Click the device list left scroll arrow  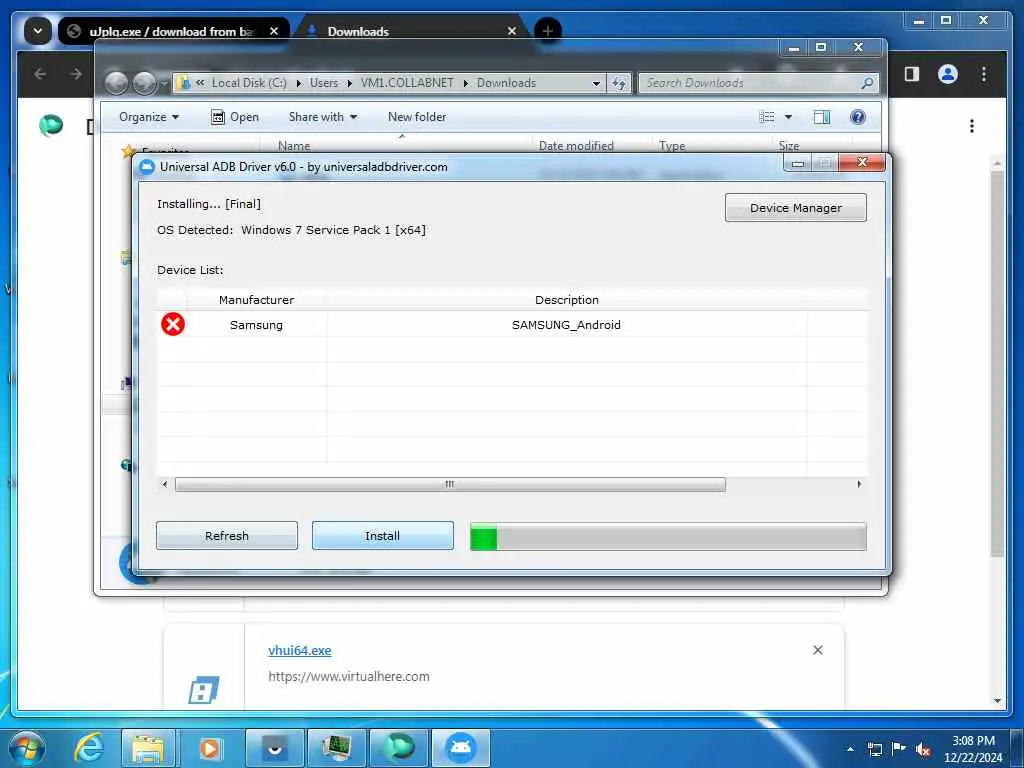(x=165, y=484)
